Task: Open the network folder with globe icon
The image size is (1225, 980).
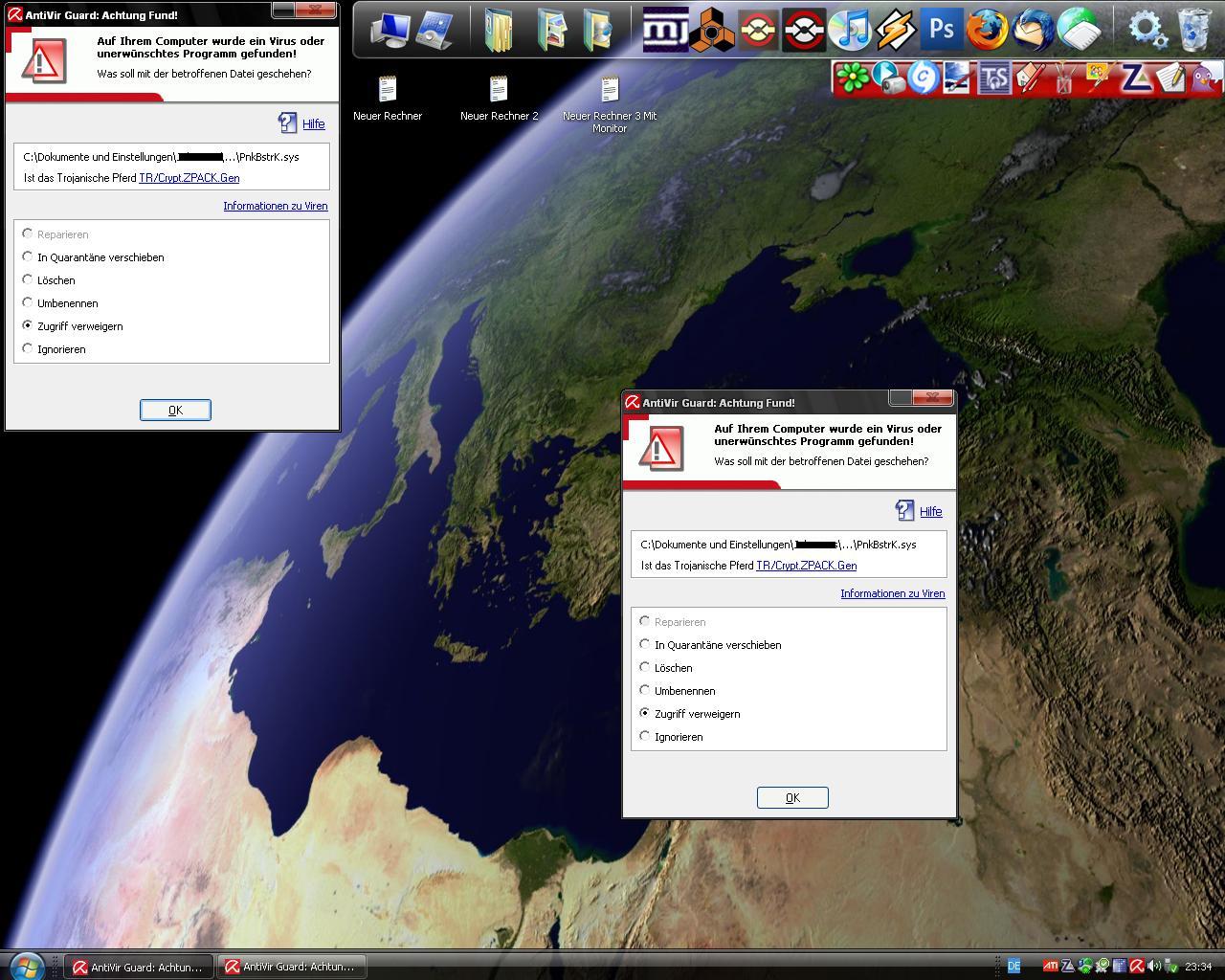Action: click(598, 30)
